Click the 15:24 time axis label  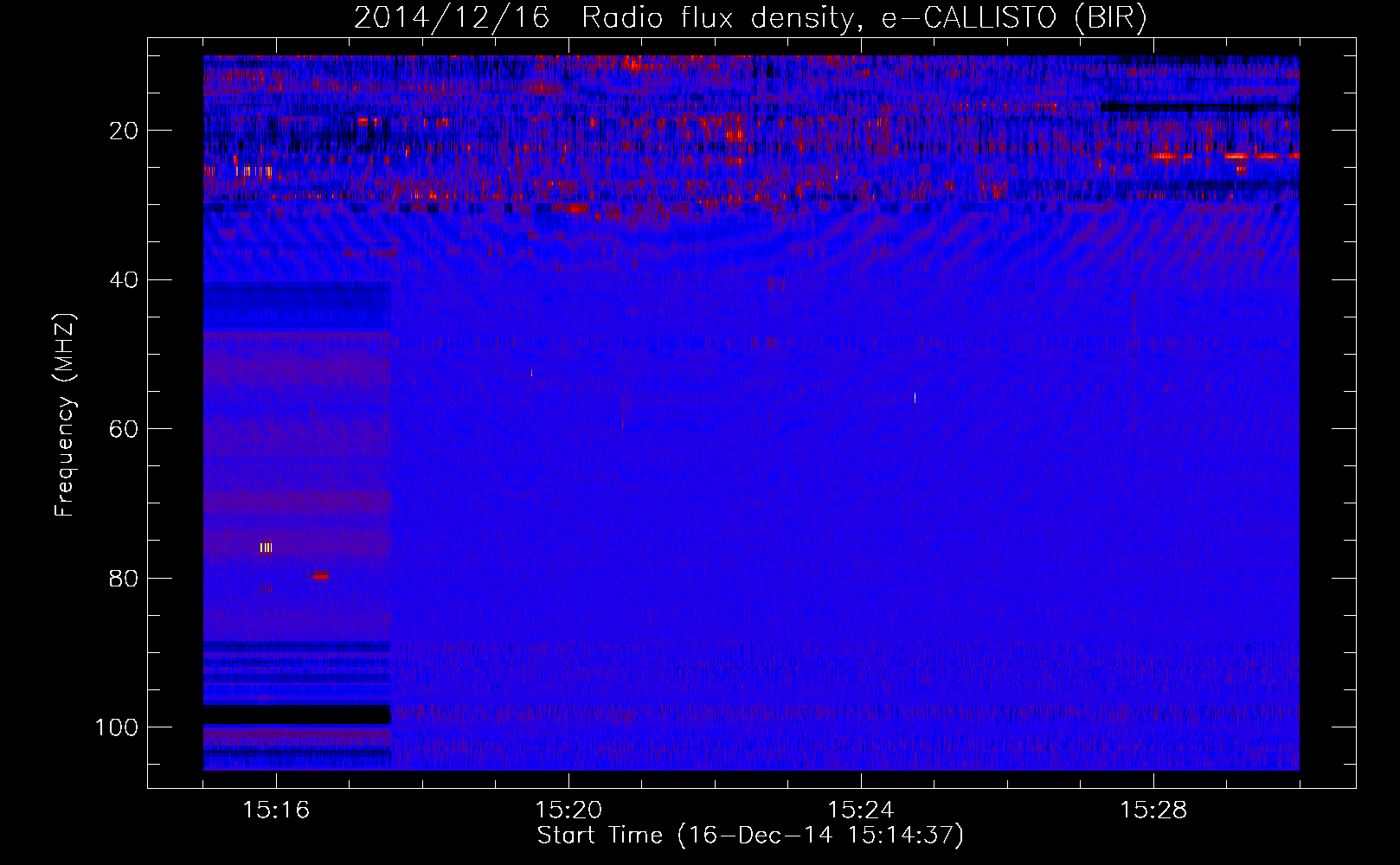(861, 810)
